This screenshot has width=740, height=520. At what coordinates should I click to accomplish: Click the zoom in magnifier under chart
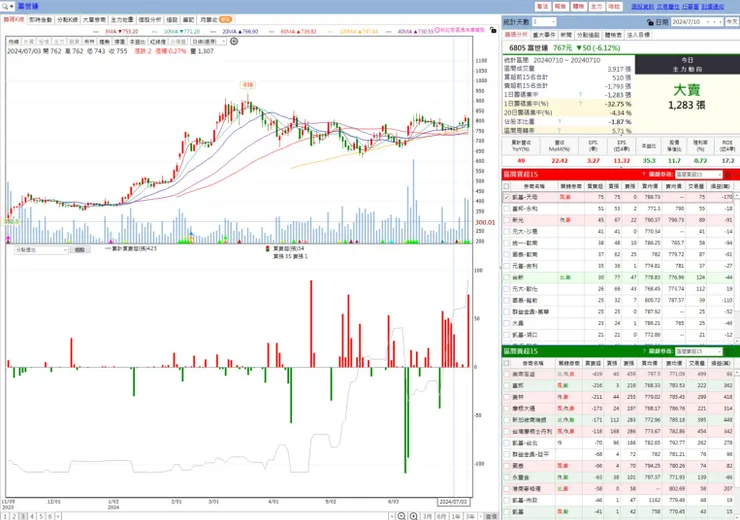[x=413, y=516]
